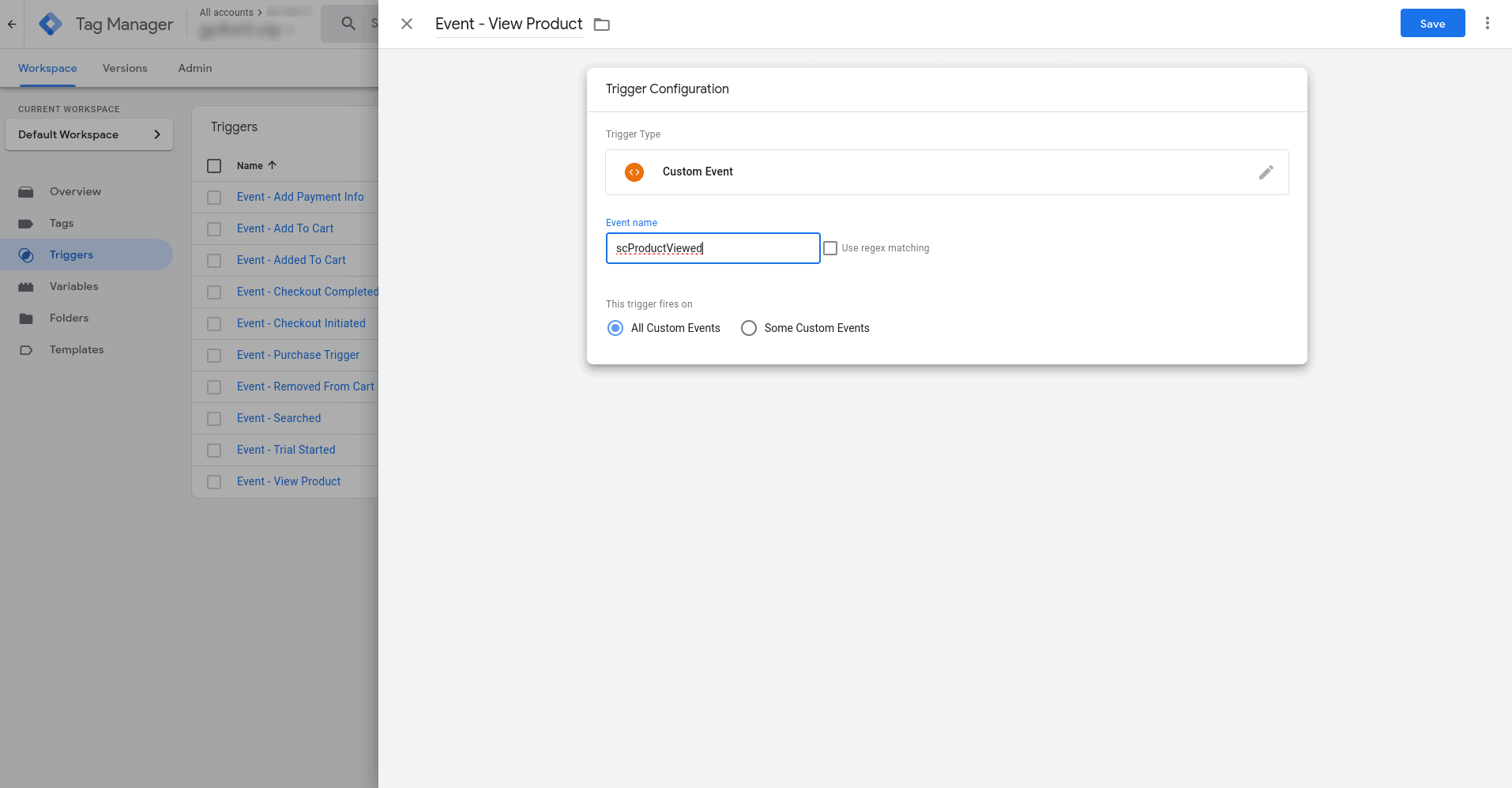Click the back arrow in top-left corner

coord(12,24)
